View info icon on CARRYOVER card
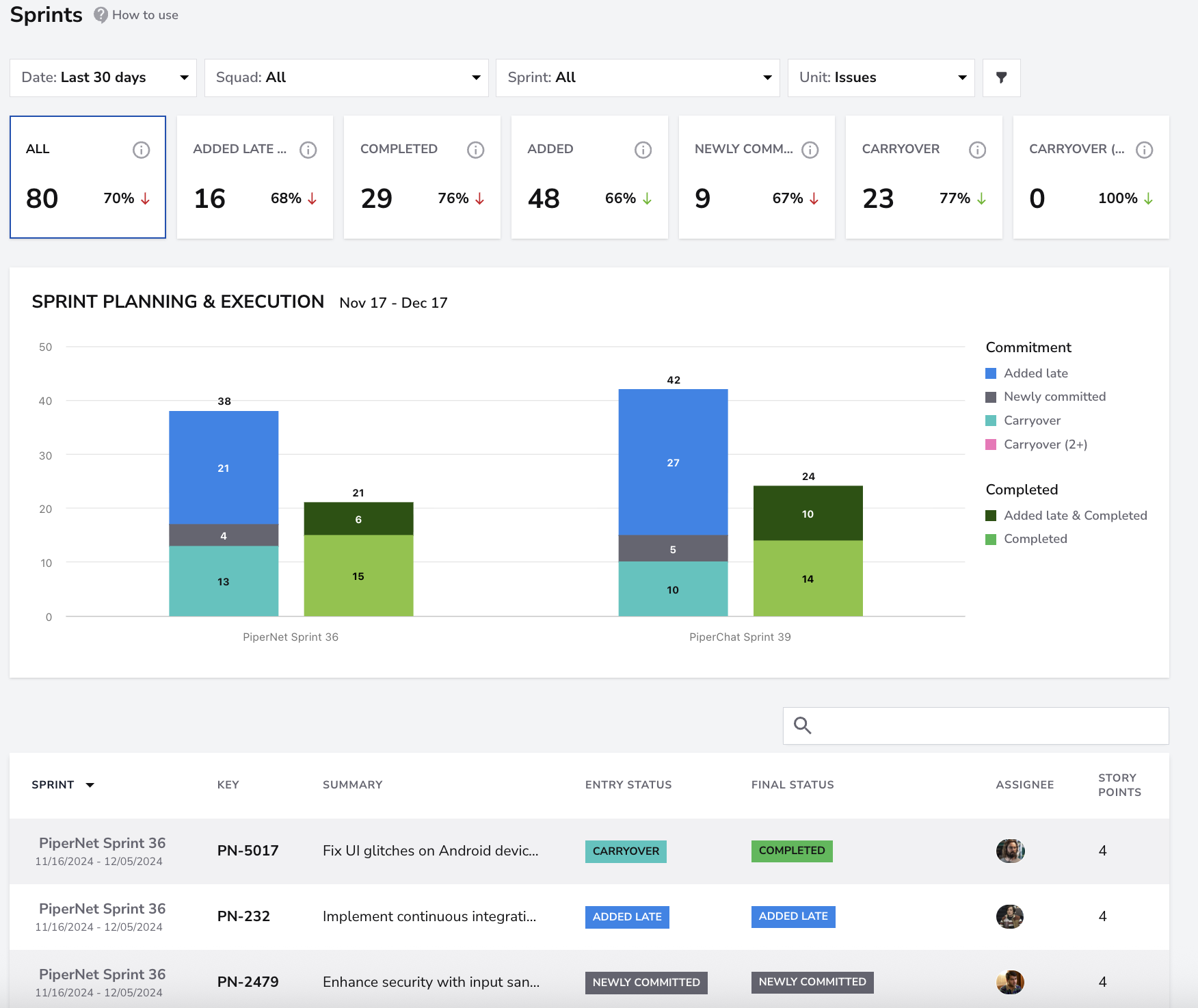The height and width of the screenshot is (1008, 1198). pyautogui.click(x=977, y=150)
